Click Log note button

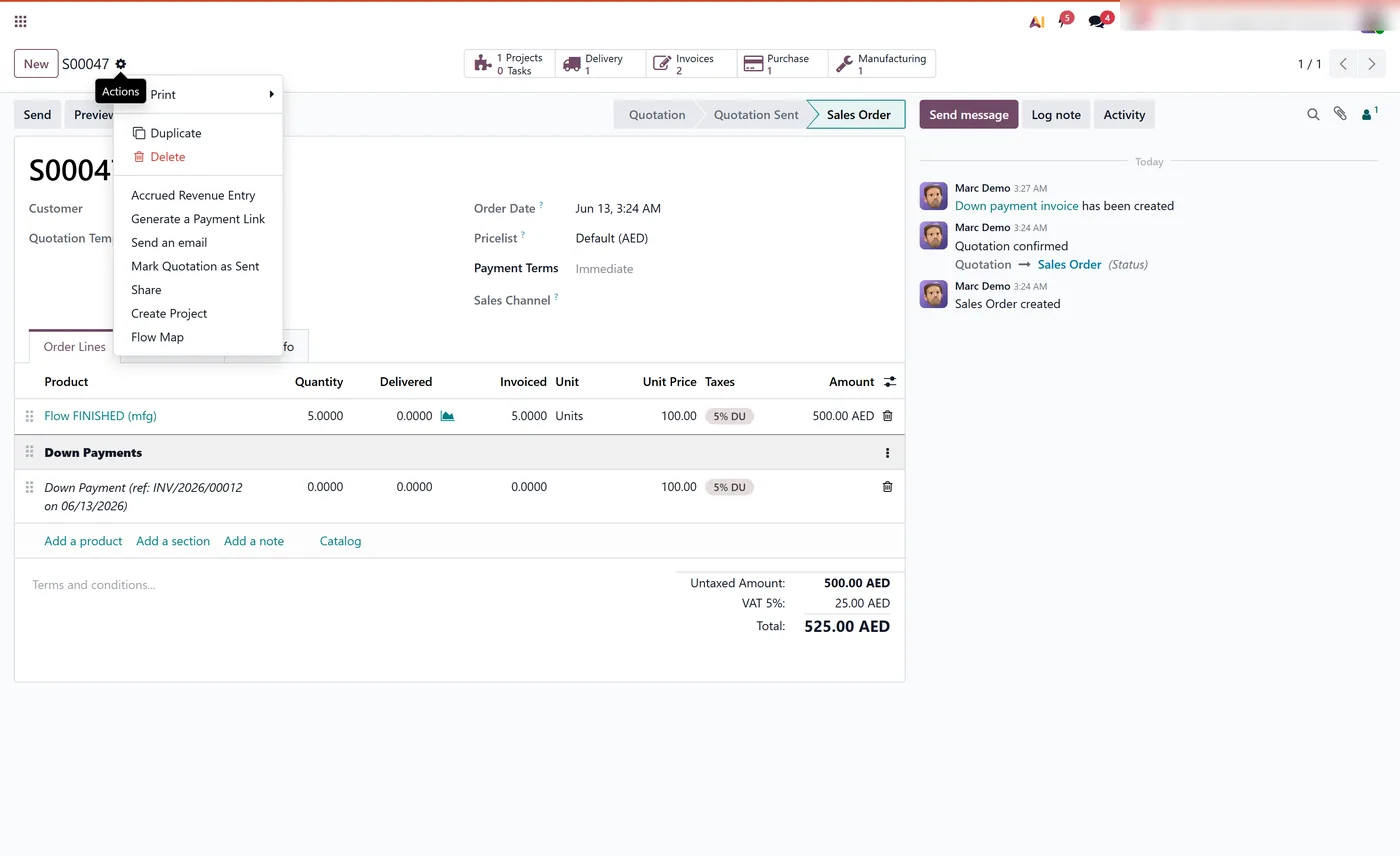[1056, 114]
